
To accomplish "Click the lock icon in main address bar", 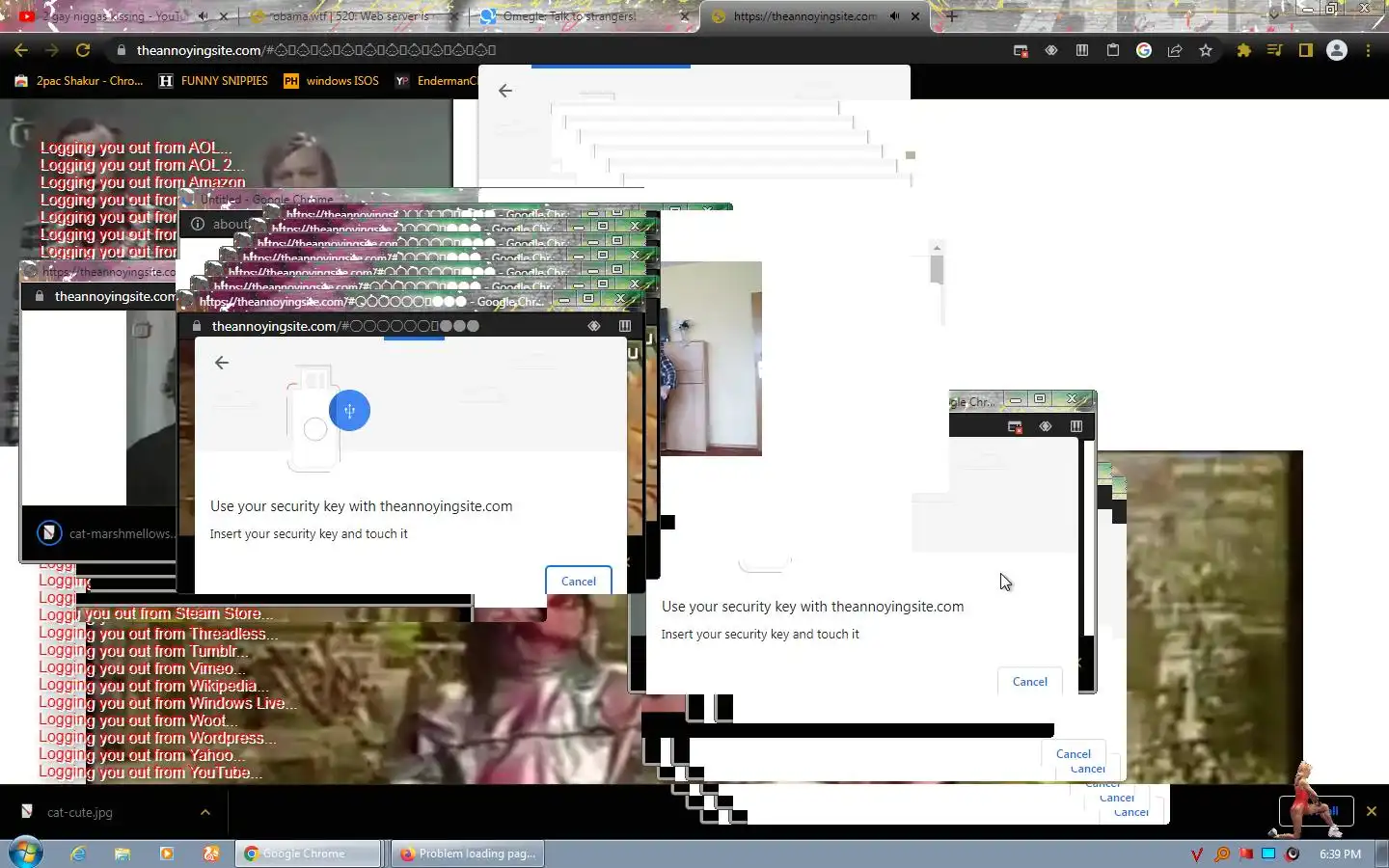I will coord(121,50).
